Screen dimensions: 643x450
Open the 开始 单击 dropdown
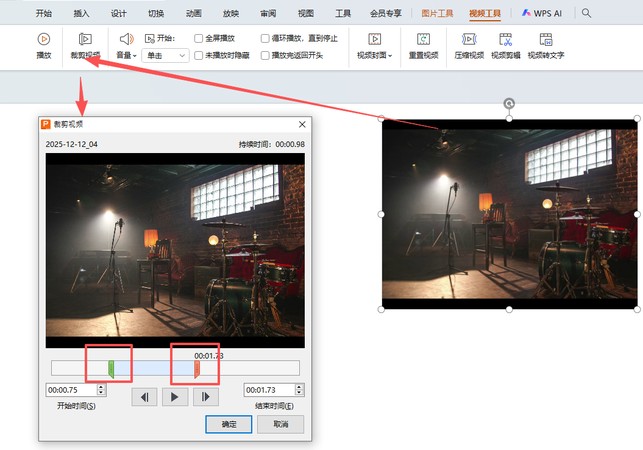click(165, 55)
